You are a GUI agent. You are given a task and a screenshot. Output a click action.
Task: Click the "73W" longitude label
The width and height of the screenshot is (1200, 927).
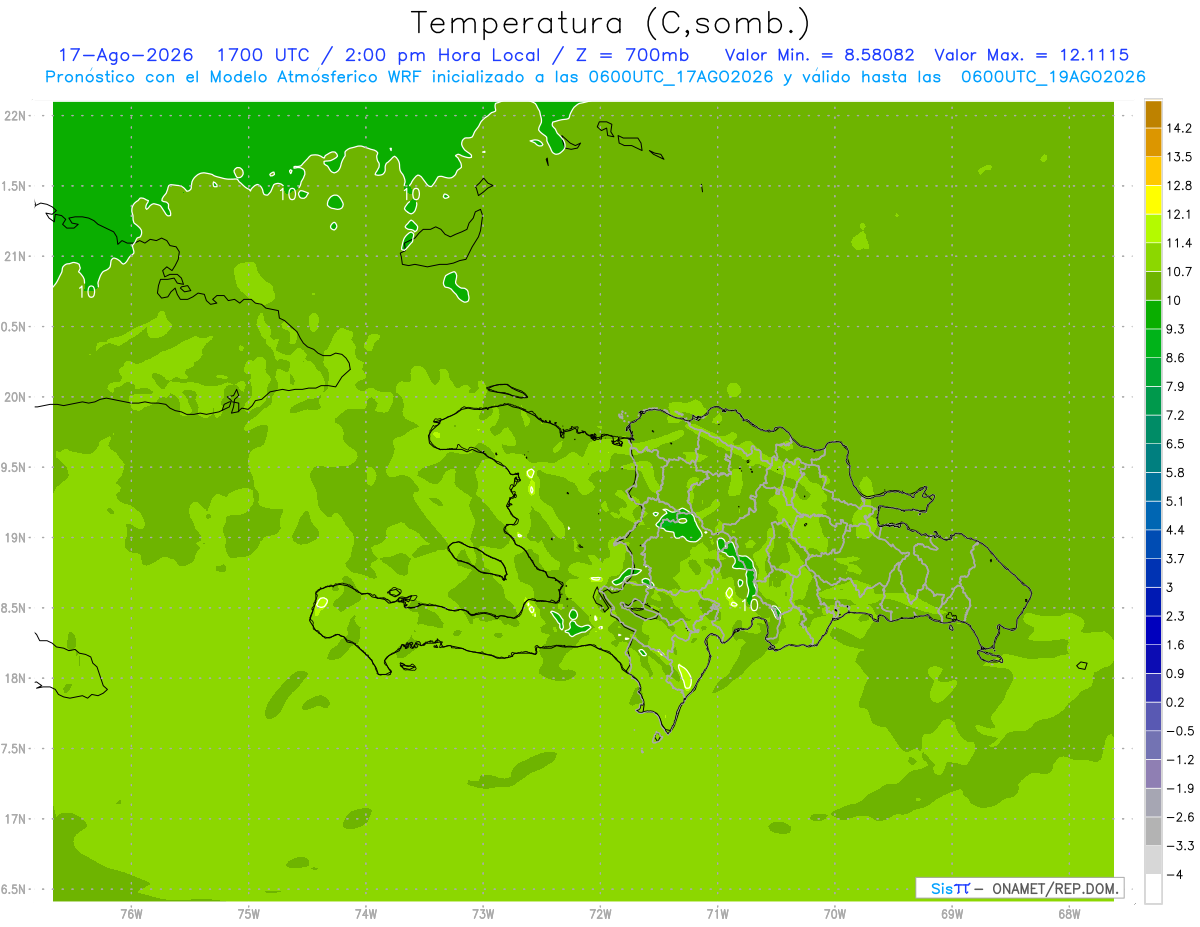pyautogui.click(x=482, y=913)
